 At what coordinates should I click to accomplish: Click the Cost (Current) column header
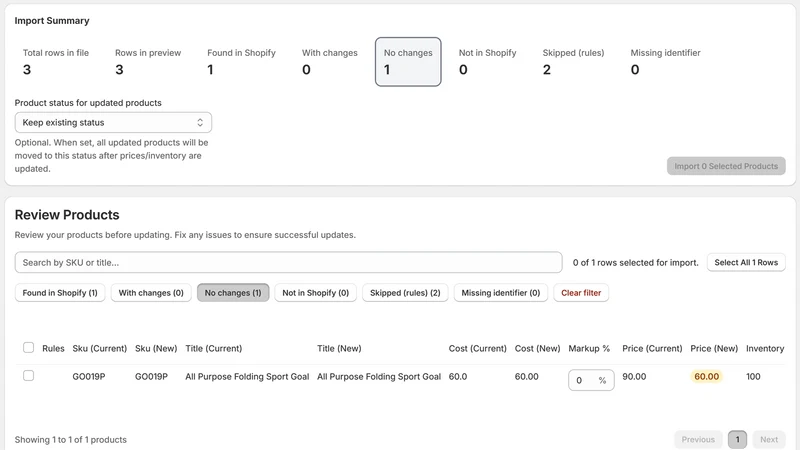pyautogui.click(x=478, y=348)
